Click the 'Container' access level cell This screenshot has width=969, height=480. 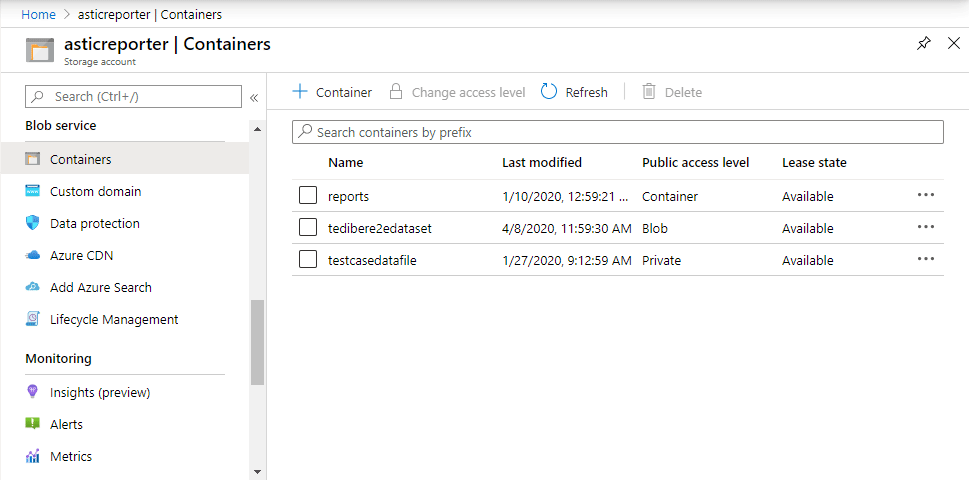(670, 196)
